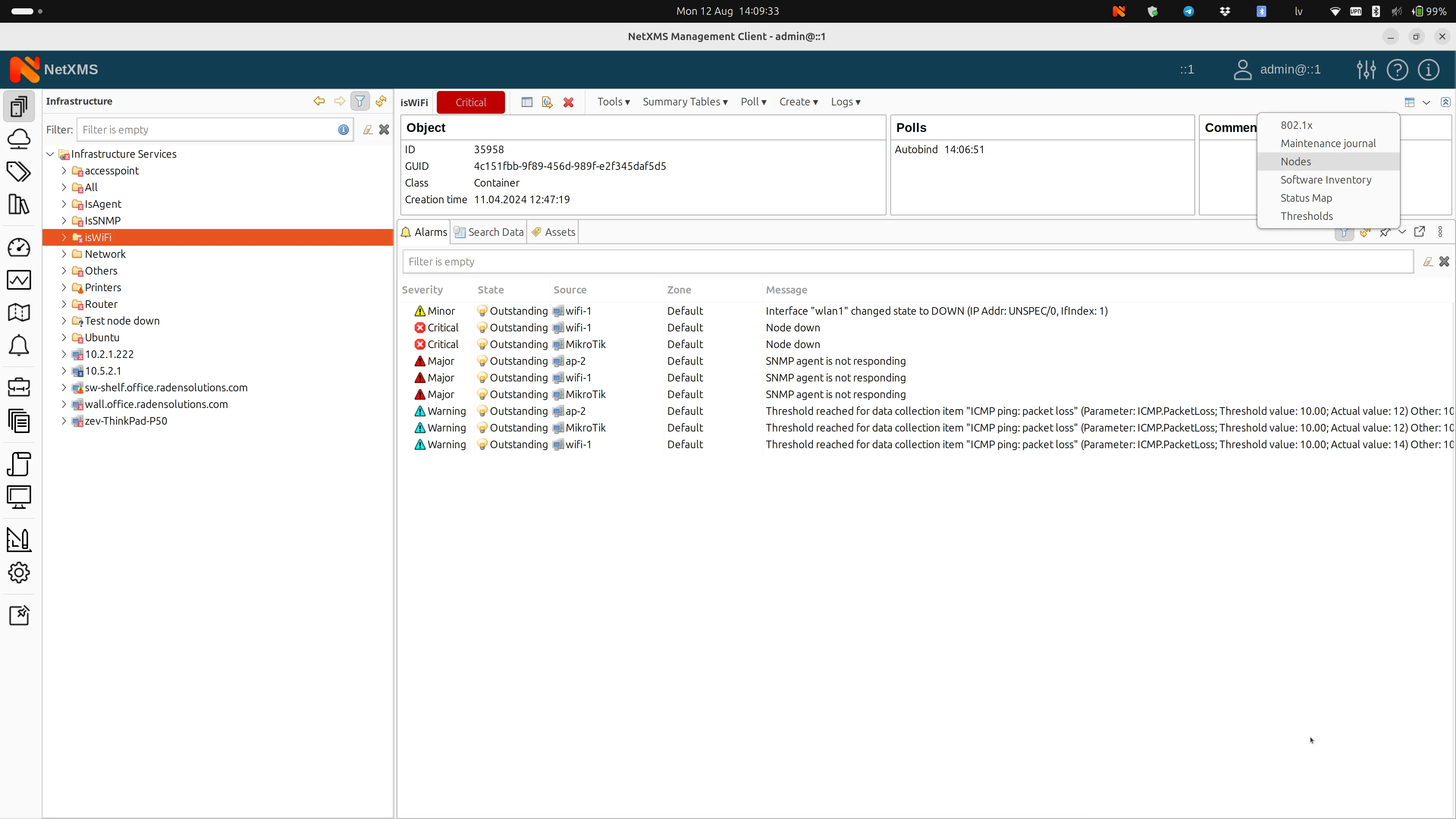Clear the alarm filter with eraser icon
Screen dimensions: 1456x819
pos(1428,262)
